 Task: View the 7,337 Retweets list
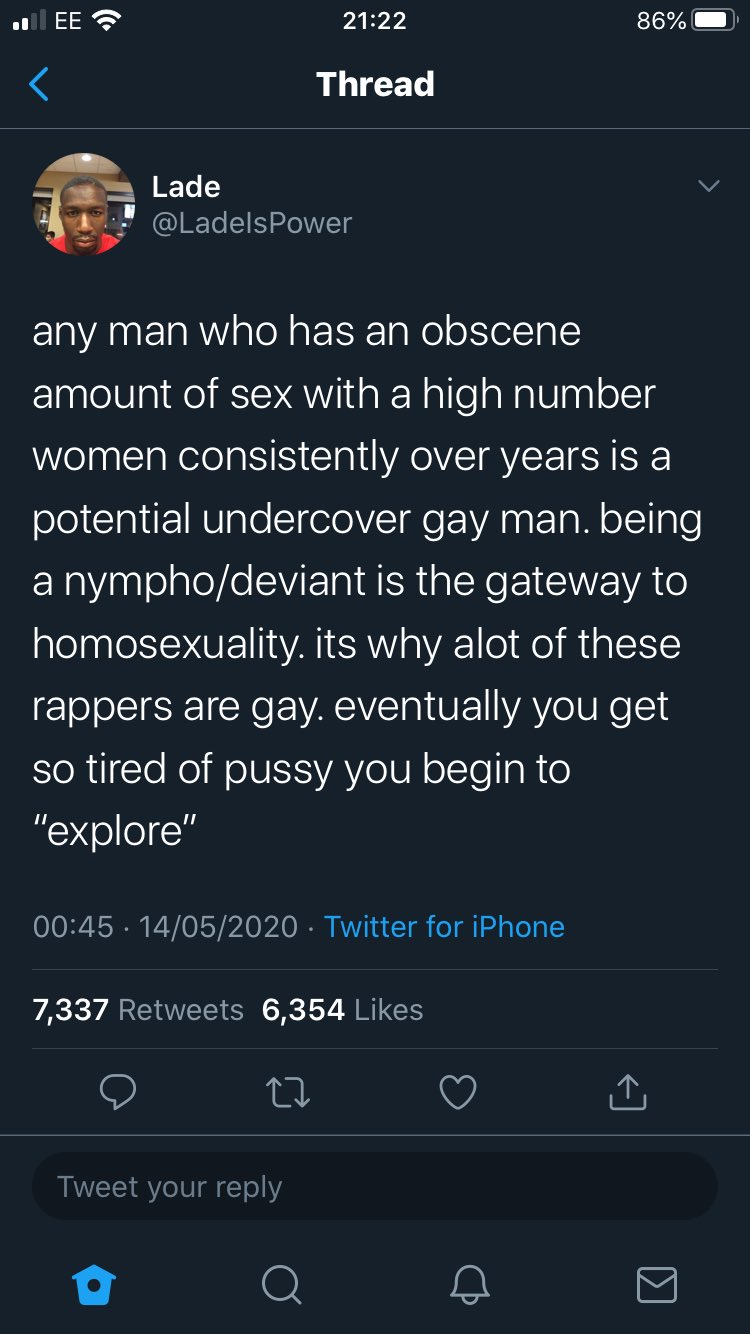pos(138,1009)
